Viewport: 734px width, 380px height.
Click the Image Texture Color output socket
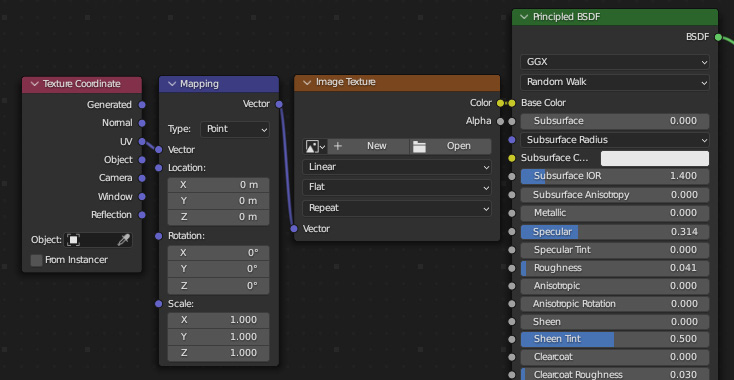tap(500, 103)
